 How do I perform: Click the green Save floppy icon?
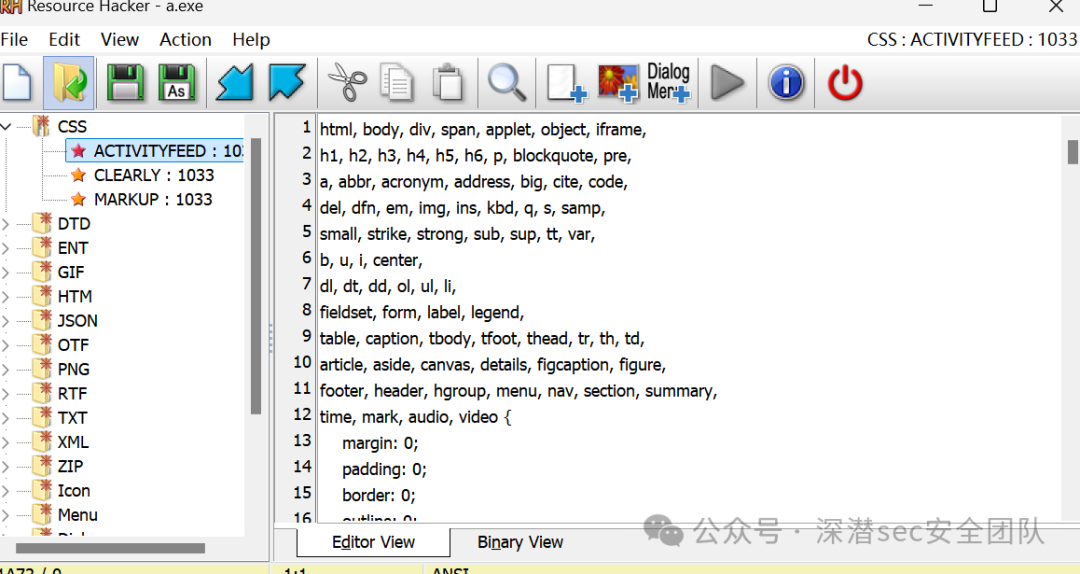point(125,83)
